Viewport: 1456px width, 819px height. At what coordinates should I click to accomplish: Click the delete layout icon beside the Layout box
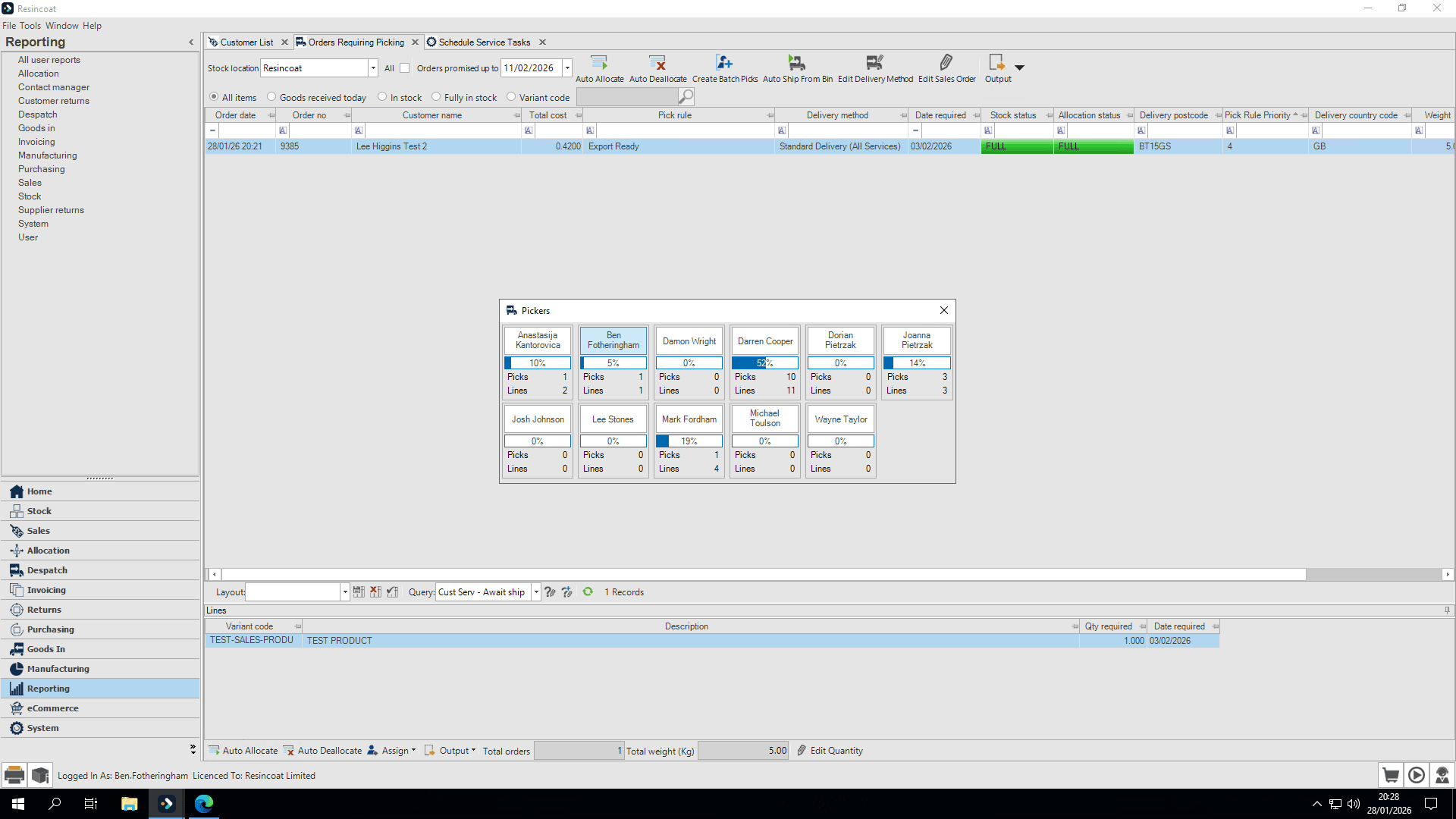point(375,591)
